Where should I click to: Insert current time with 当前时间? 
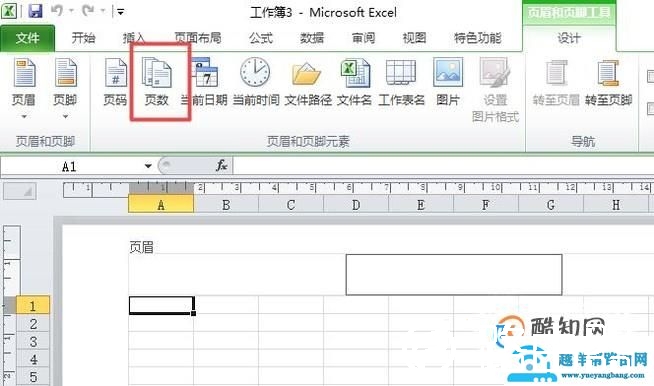[256, 82]
